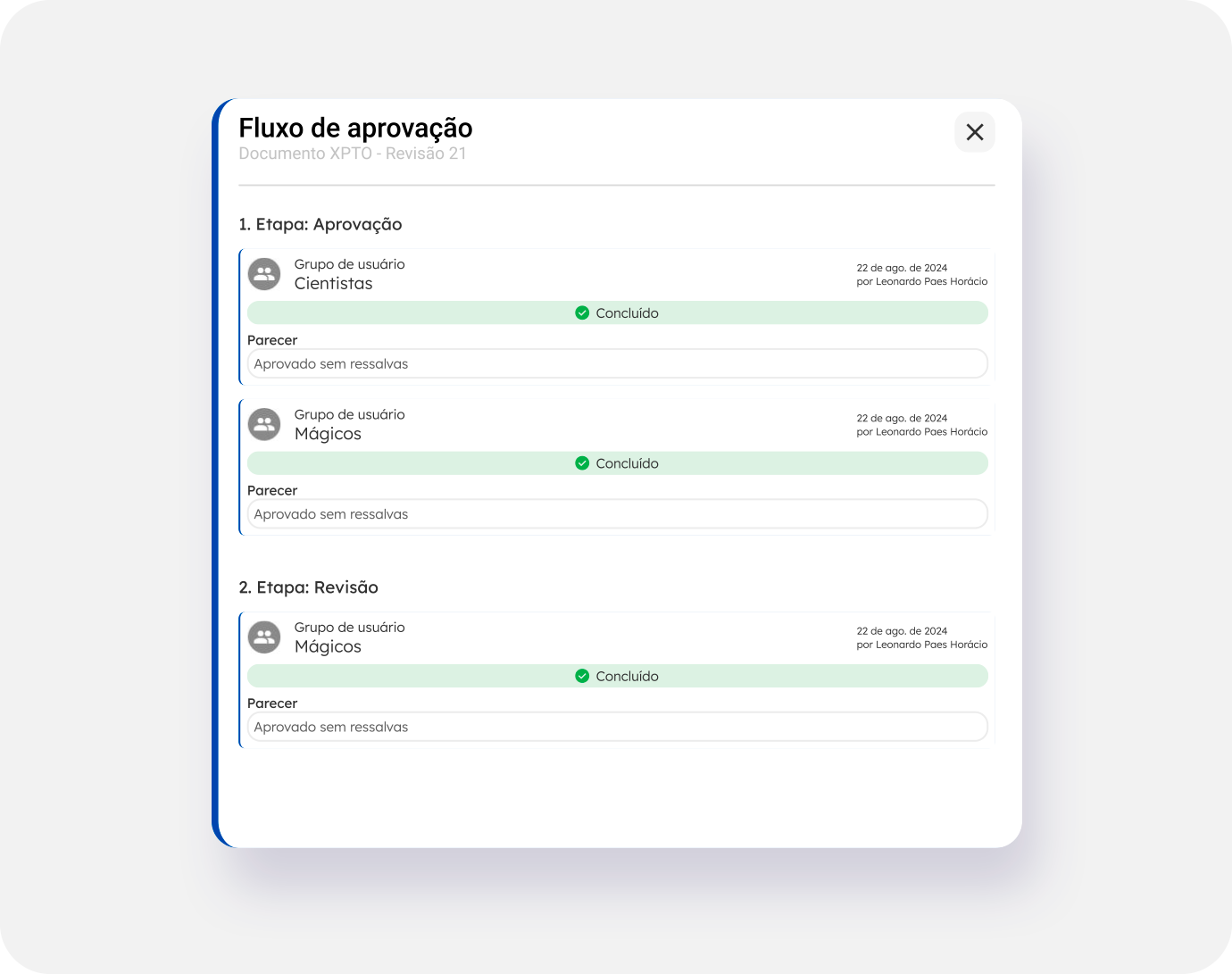Click green check icon in Revisão stage status
Image resolution: width=1232 pixels, height=974 pixels.
pyautogui.click(x=582, y=677)
